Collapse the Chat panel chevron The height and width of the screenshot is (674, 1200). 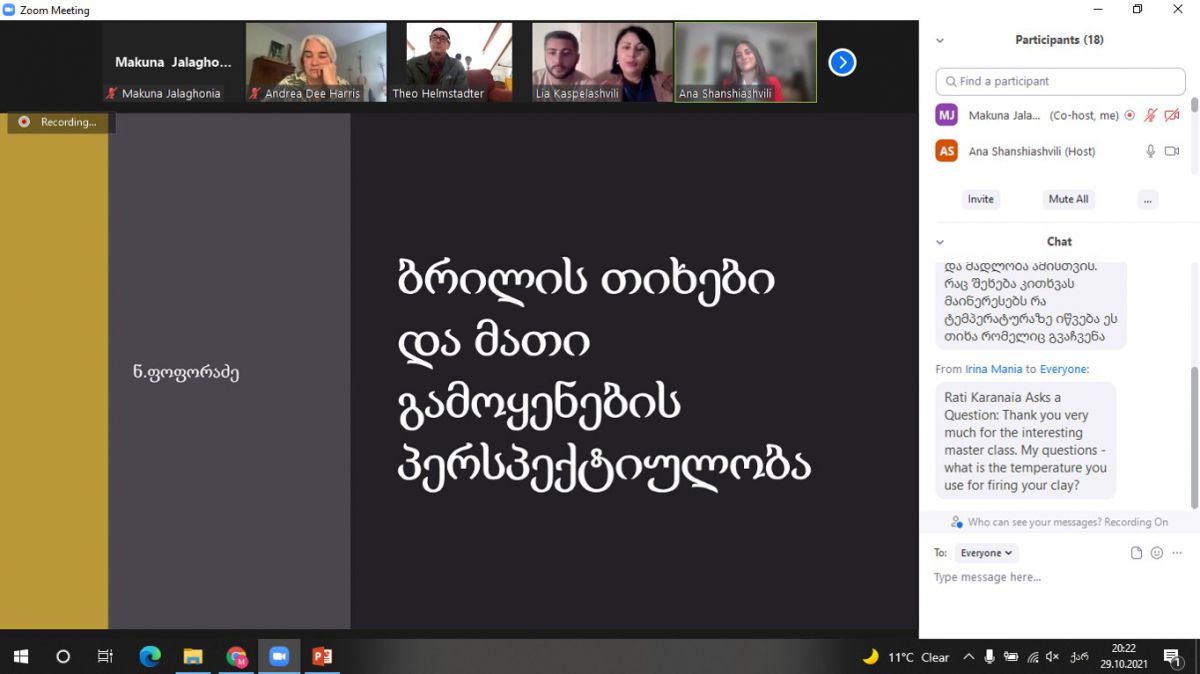click(940, 242)
